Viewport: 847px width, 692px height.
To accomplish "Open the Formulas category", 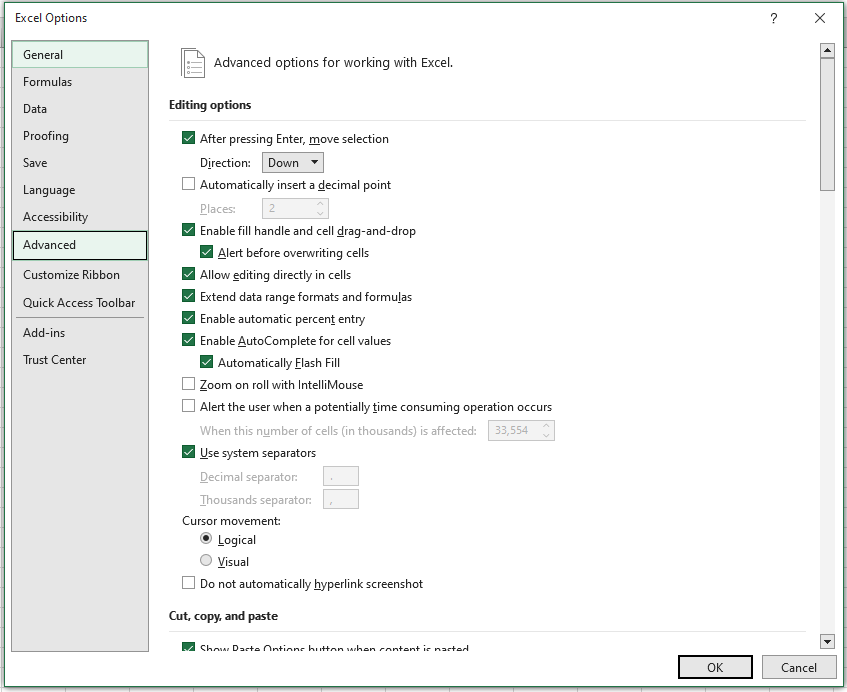I will [80, 82].
